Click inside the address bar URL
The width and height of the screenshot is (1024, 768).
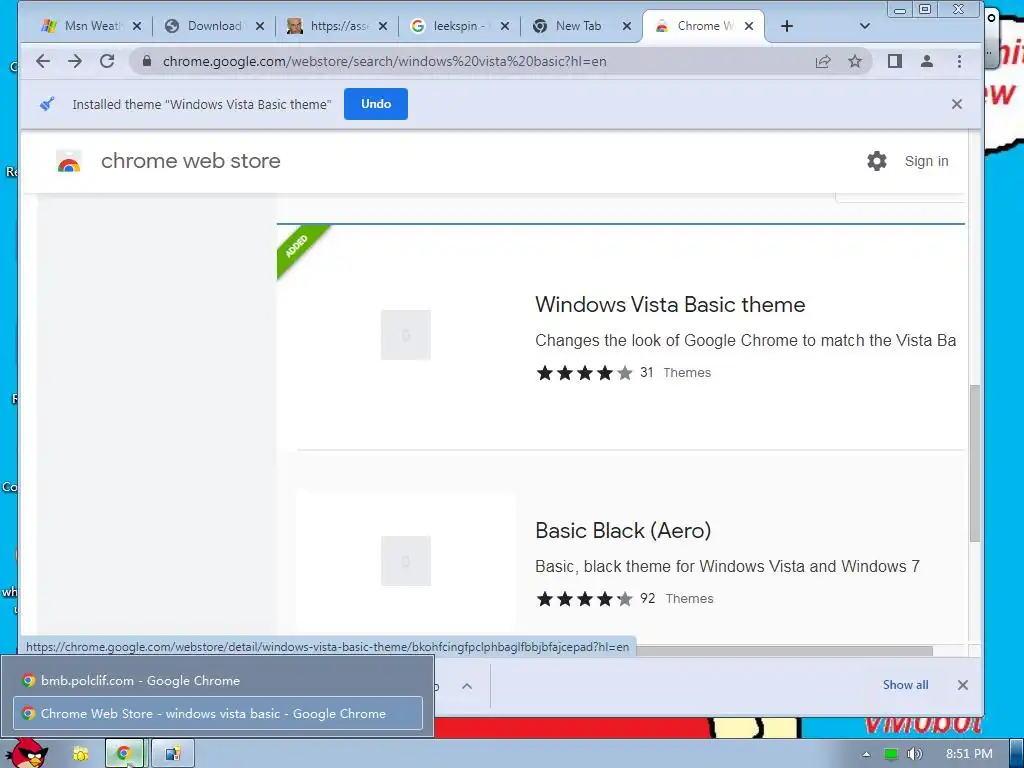[x=385, y=61]
